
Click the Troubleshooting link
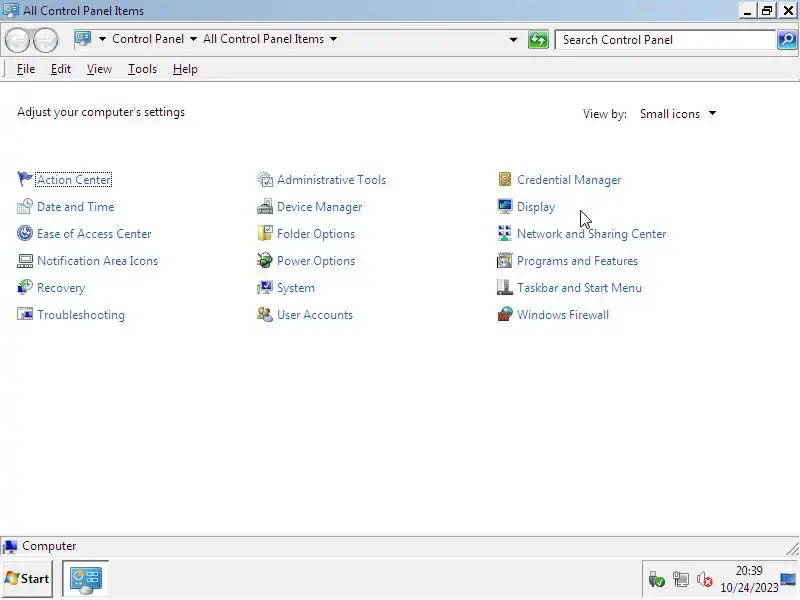coord(81,315)
